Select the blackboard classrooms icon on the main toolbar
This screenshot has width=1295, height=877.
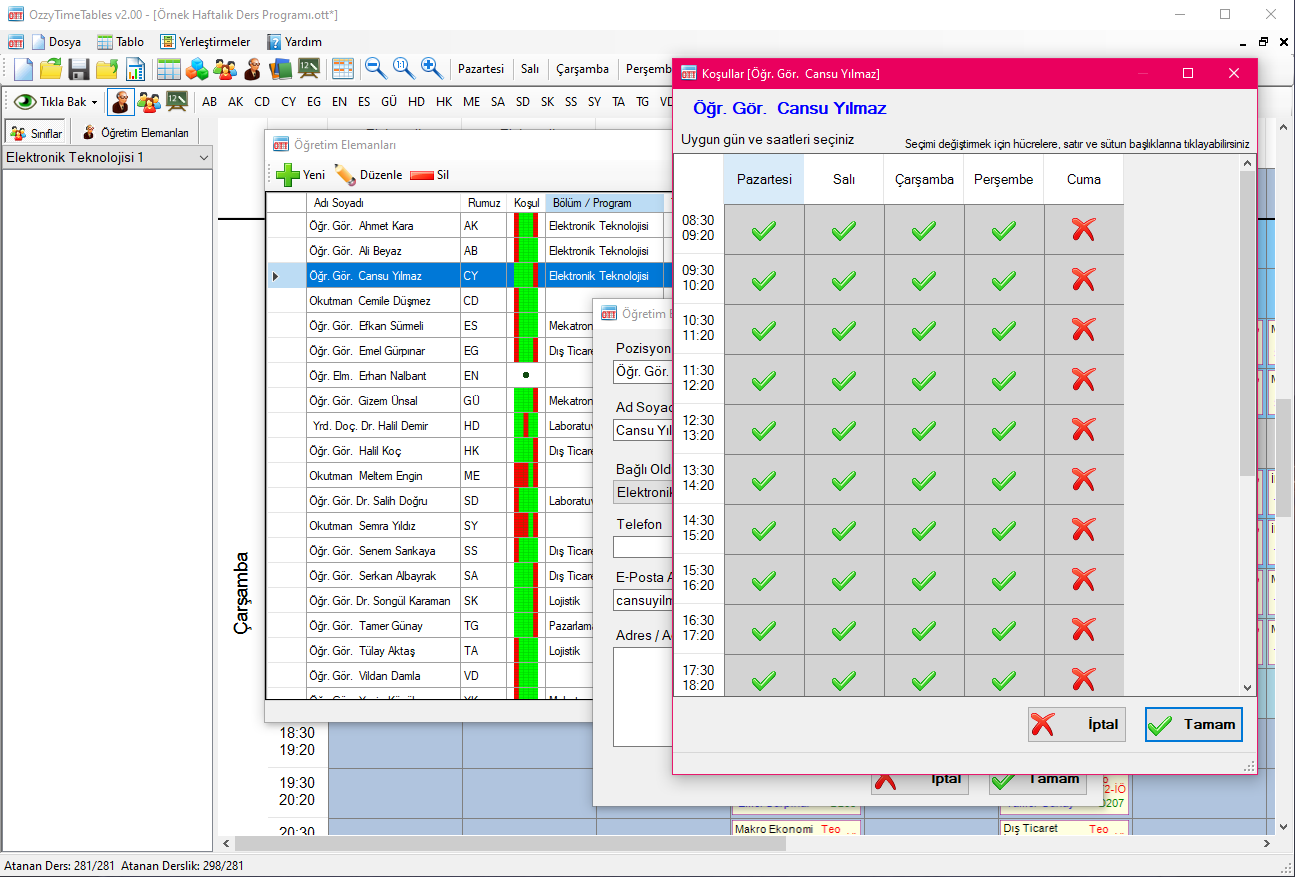[x=309, y=68]
